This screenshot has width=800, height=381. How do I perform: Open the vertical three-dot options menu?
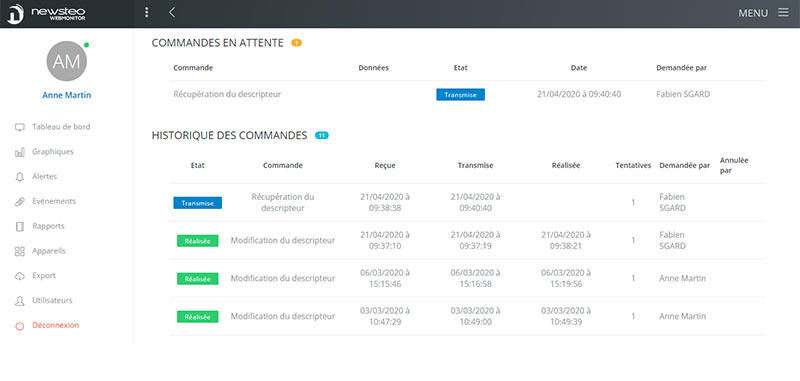146,13
